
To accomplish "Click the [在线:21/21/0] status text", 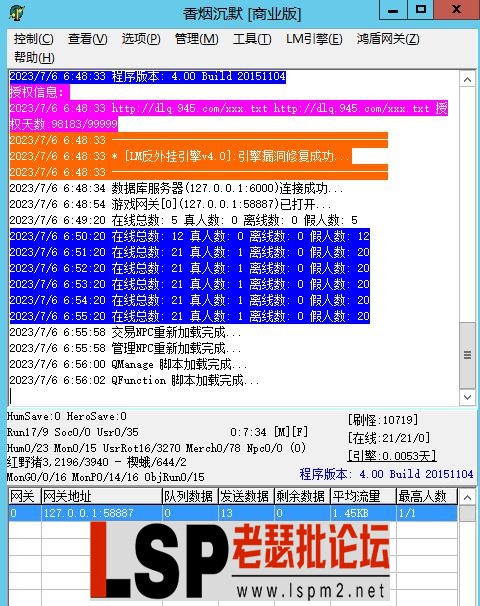I will (x=389, y=438).
